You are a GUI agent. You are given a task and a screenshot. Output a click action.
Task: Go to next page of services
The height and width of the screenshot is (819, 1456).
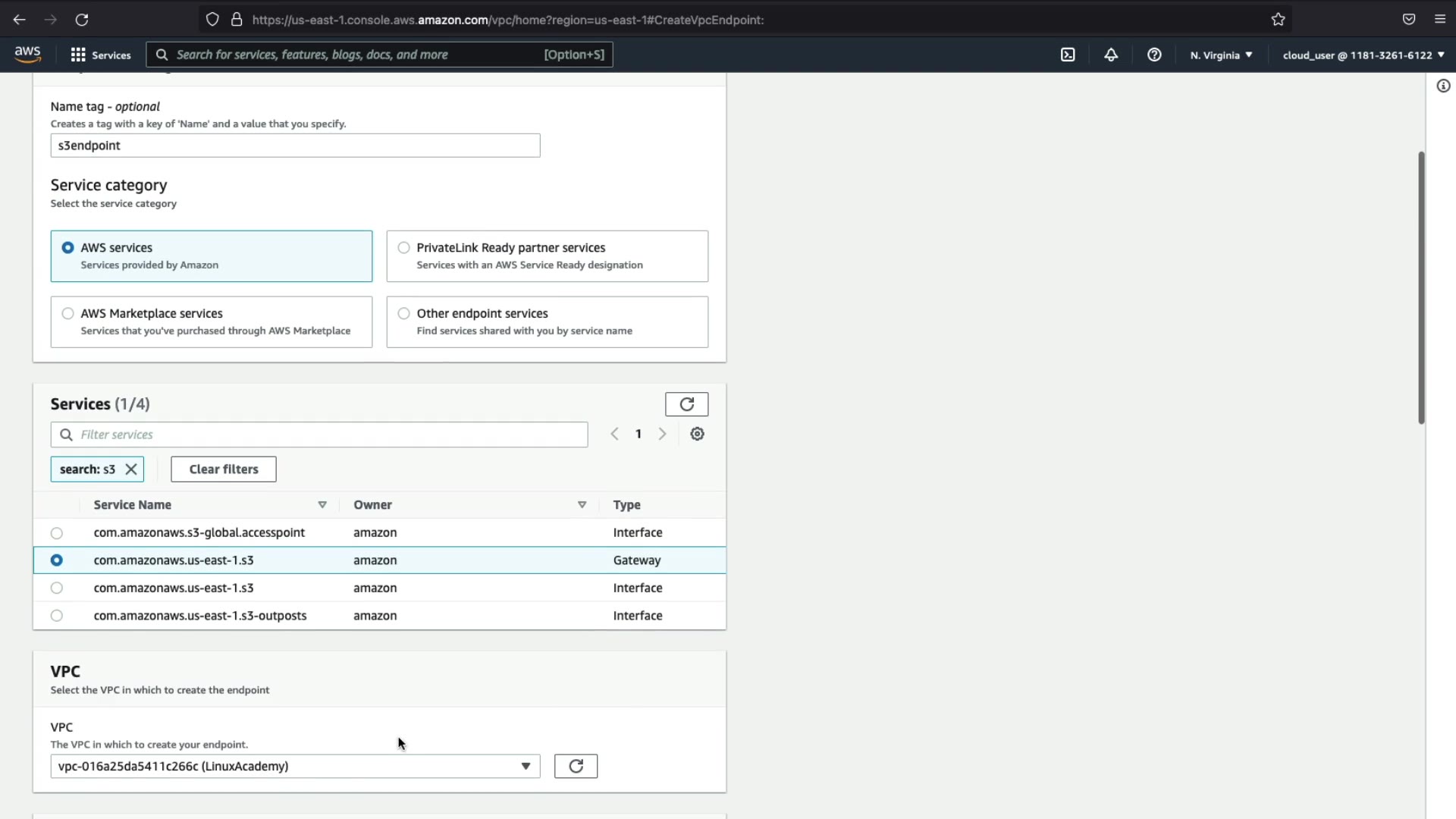pyautogui.click(x=662, y=434)
